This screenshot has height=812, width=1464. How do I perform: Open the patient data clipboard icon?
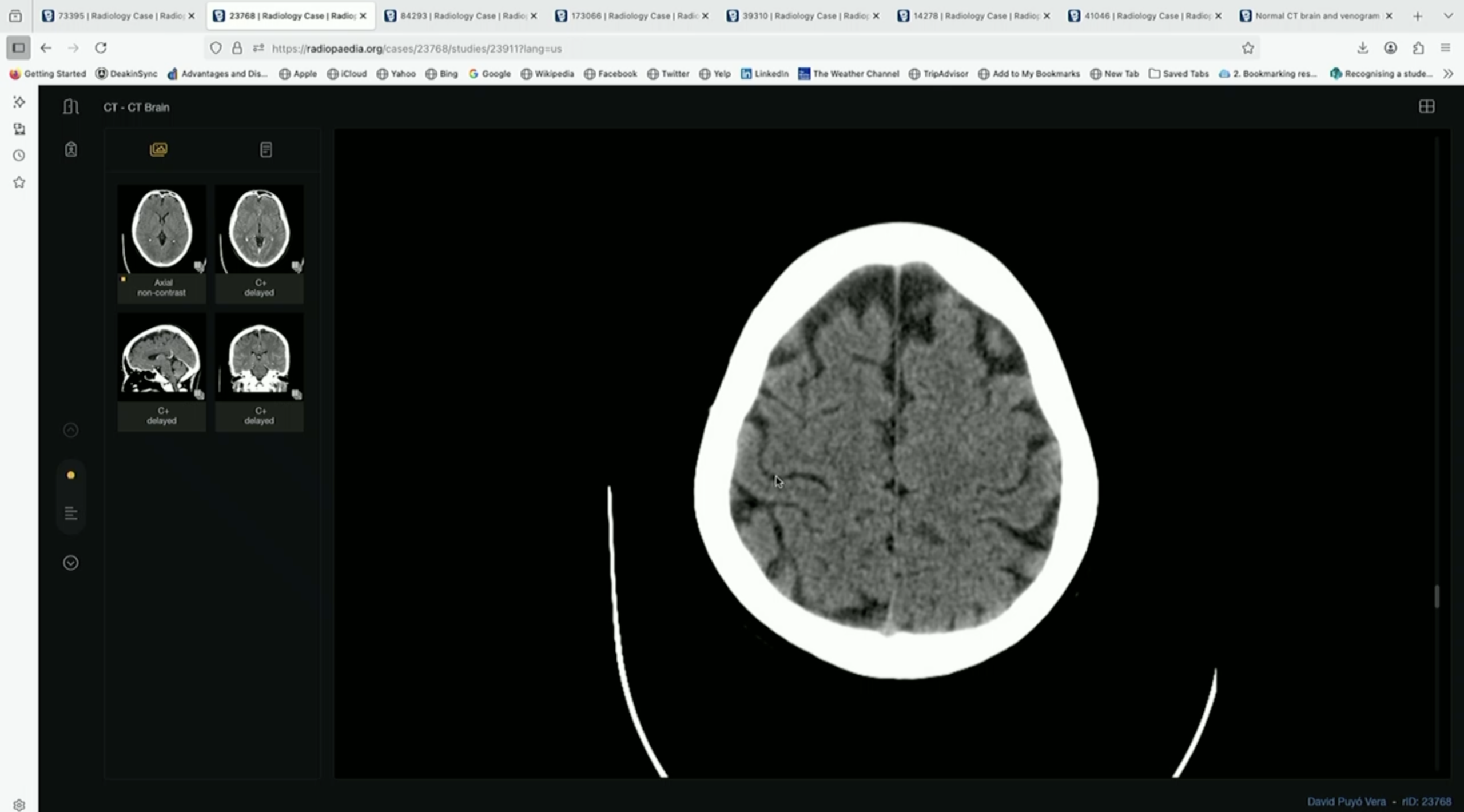(71, 150)
